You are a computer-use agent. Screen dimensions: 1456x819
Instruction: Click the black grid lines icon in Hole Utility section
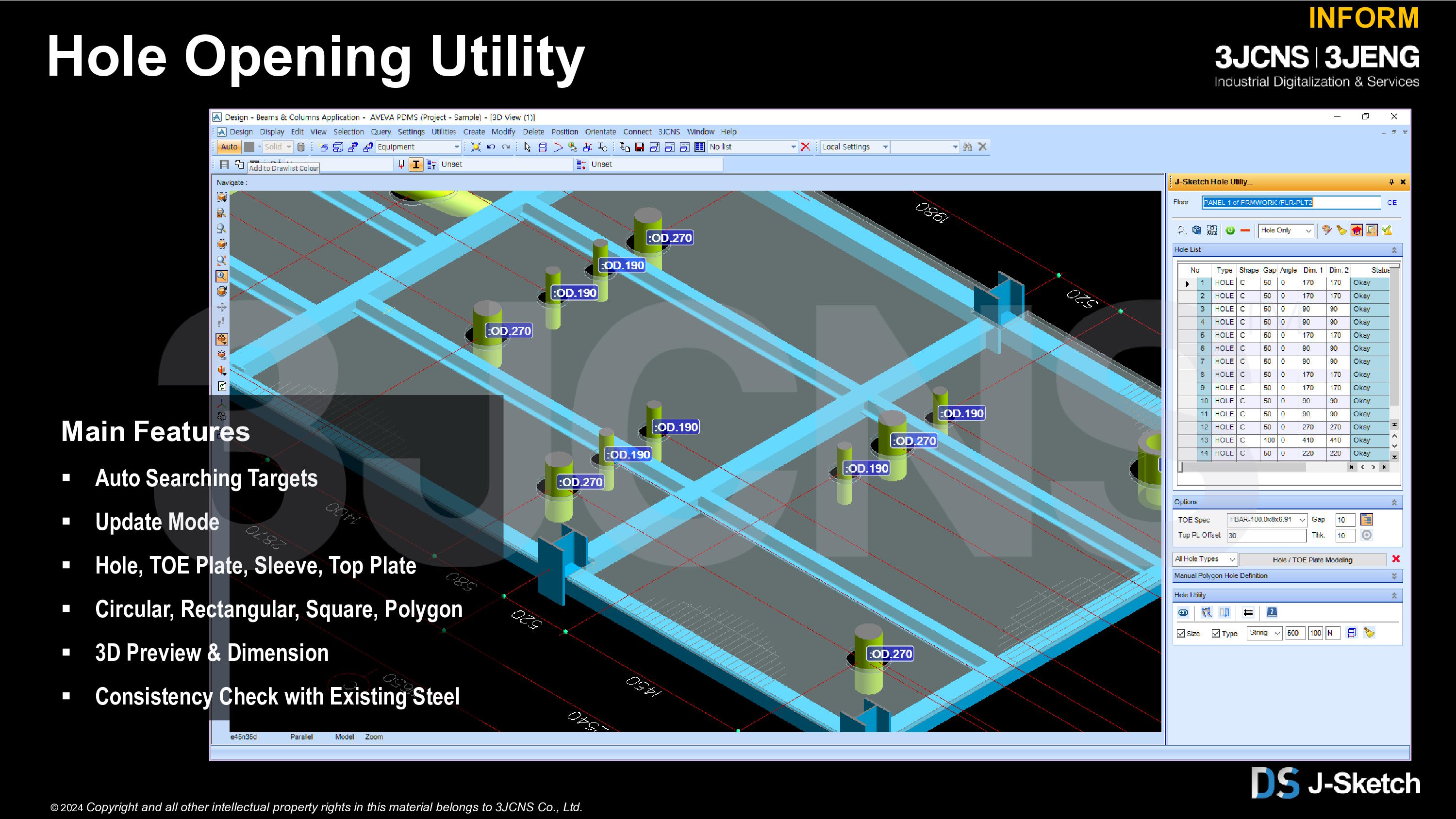(1248, 612)
